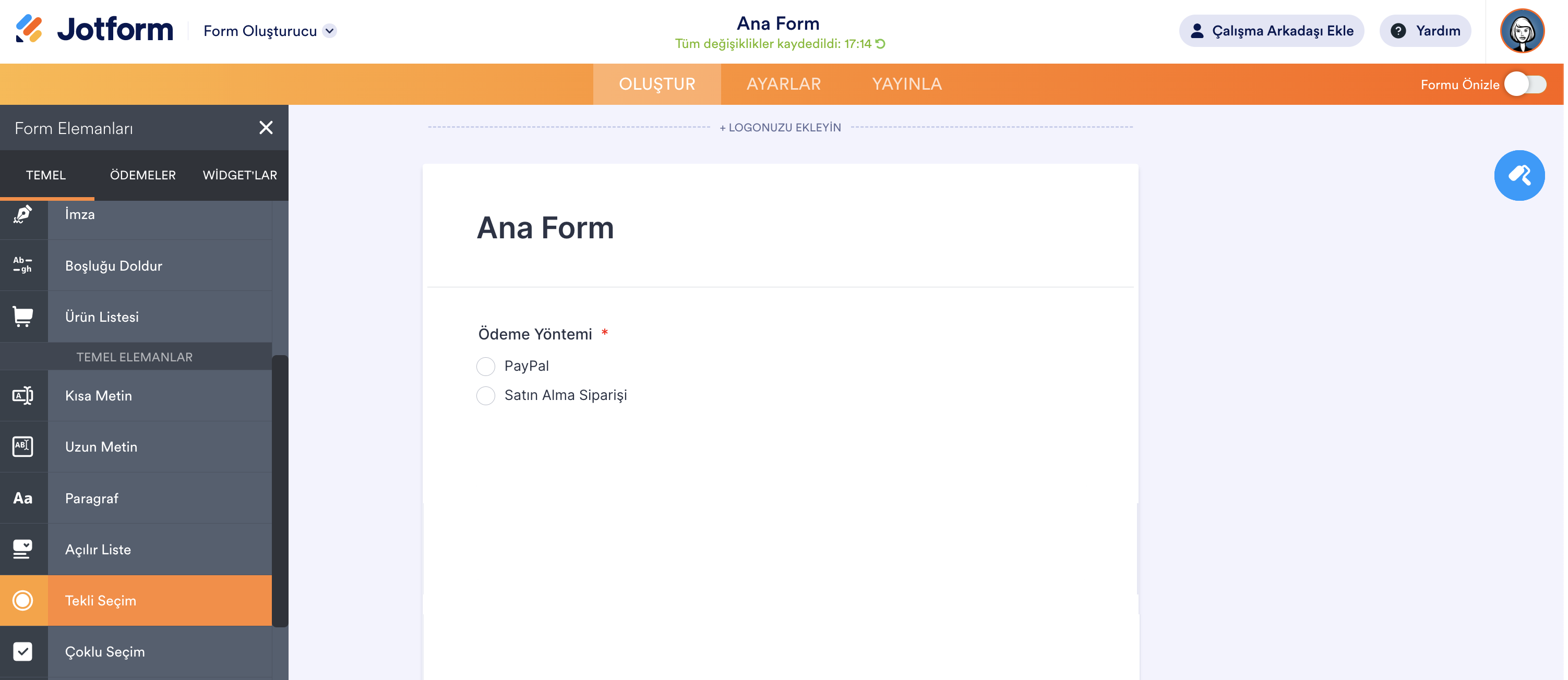Click the Uzun Metin element icon
Image resolution: width=1568 pixels, height=680 pixels.
coord(23,447)
